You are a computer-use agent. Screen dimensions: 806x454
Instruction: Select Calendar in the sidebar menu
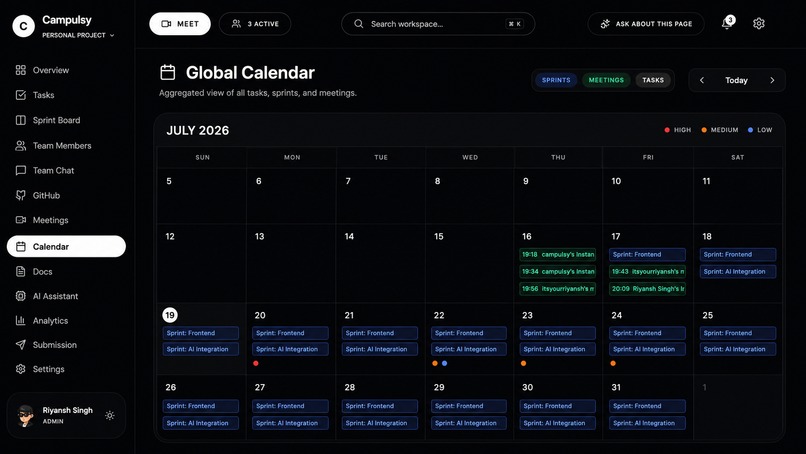[x=66, y=247]
